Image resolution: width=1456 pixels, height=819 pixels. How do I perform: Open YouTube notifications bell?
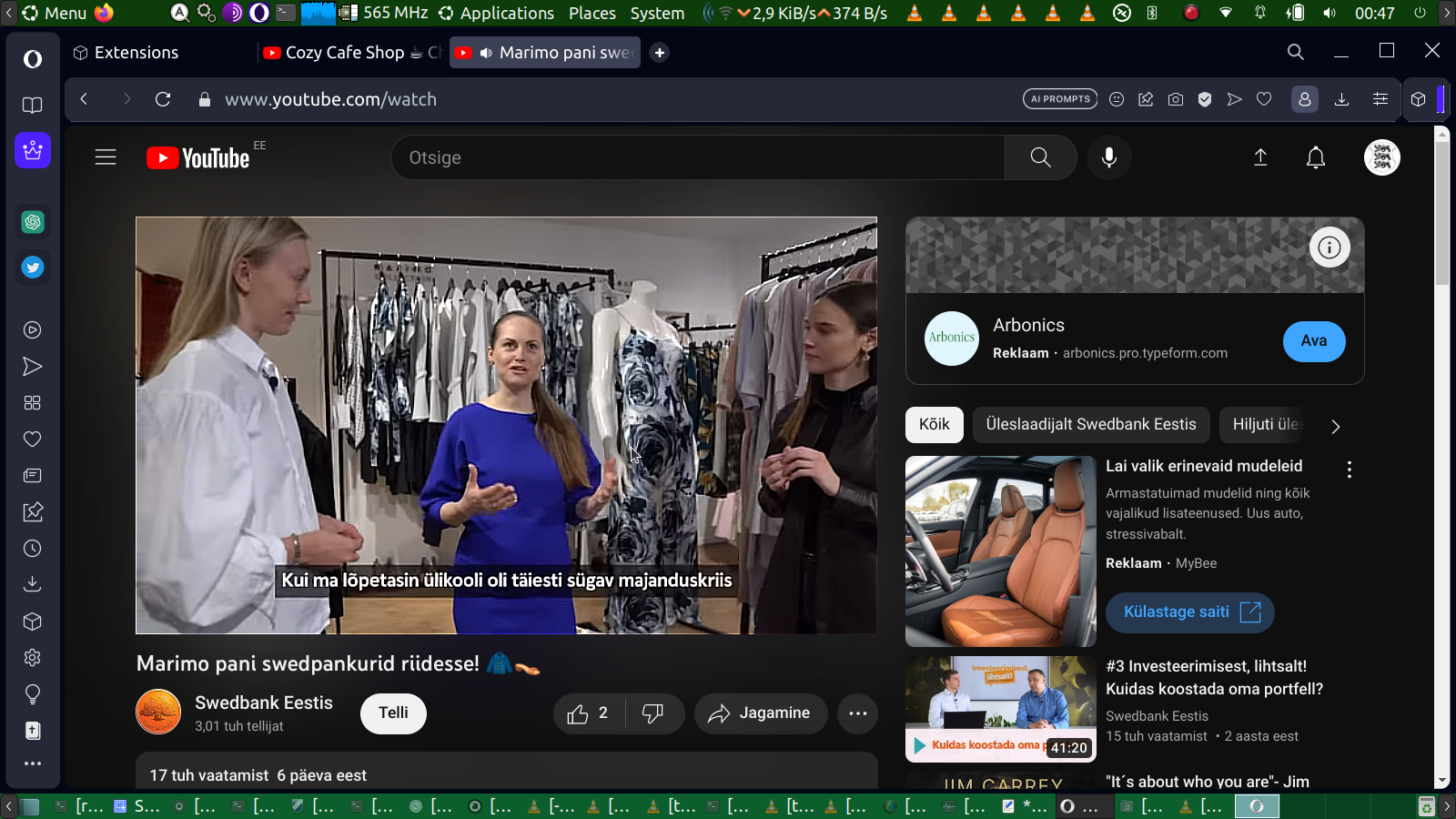1315,157
